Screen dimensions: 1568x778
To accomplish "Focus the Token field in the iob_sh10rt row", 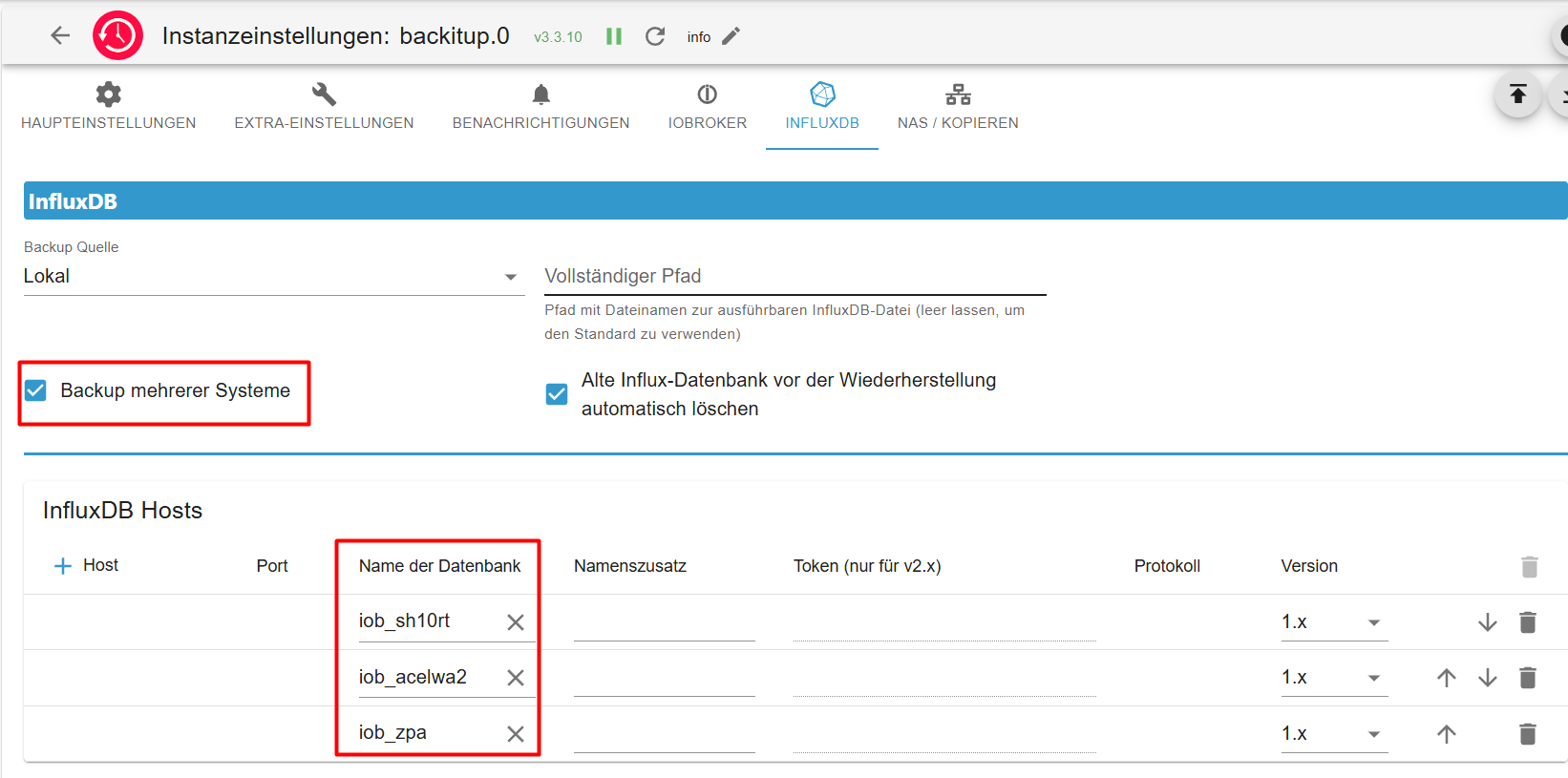I will (944, 622).
